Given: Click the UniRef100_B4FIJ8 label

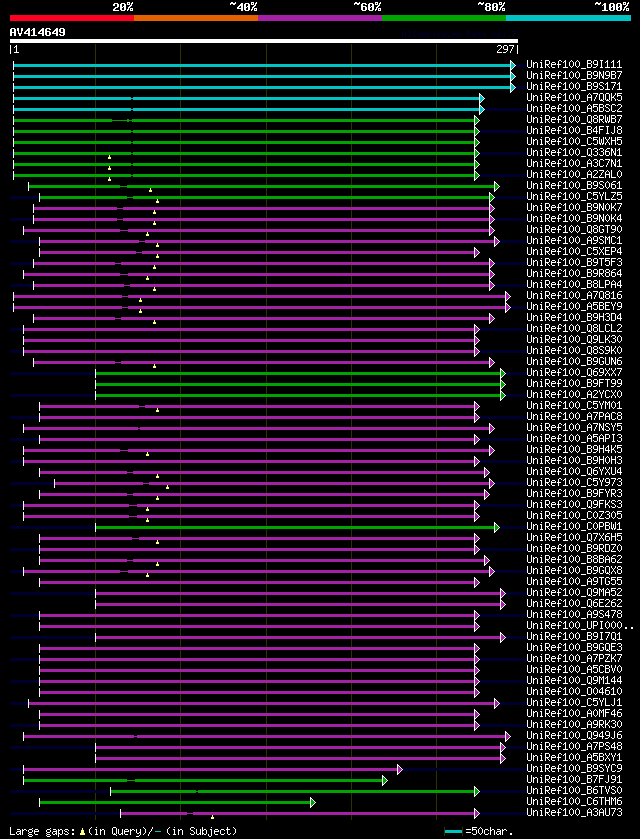Looking at the screenshot, I should click(574, 131).
